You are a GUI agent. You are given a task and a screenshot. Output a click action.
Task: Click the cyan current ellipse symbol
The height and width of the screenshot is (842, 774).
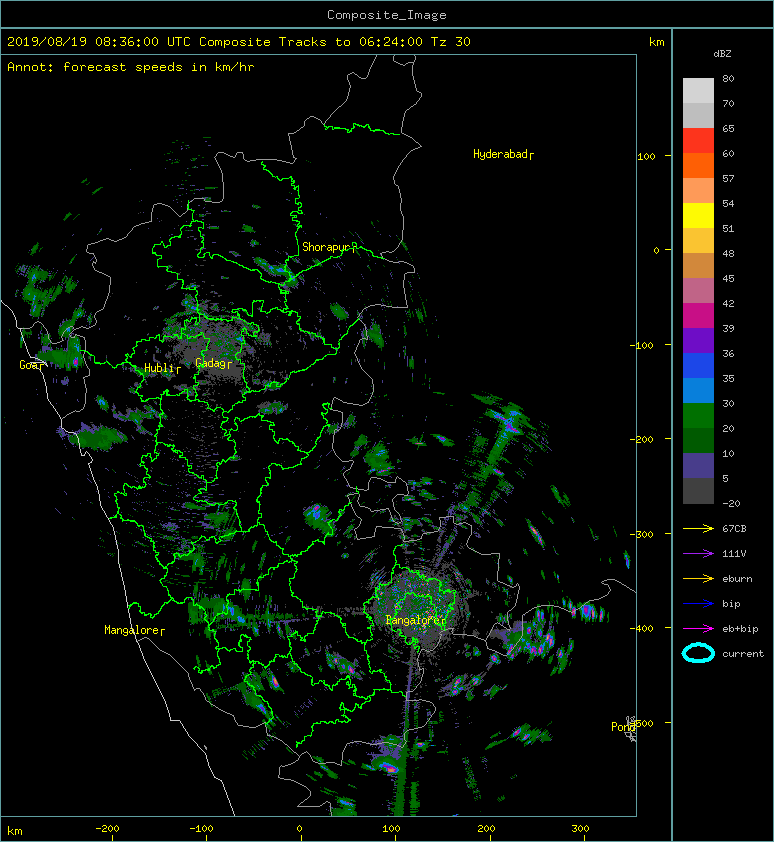[x=698, y=653]
